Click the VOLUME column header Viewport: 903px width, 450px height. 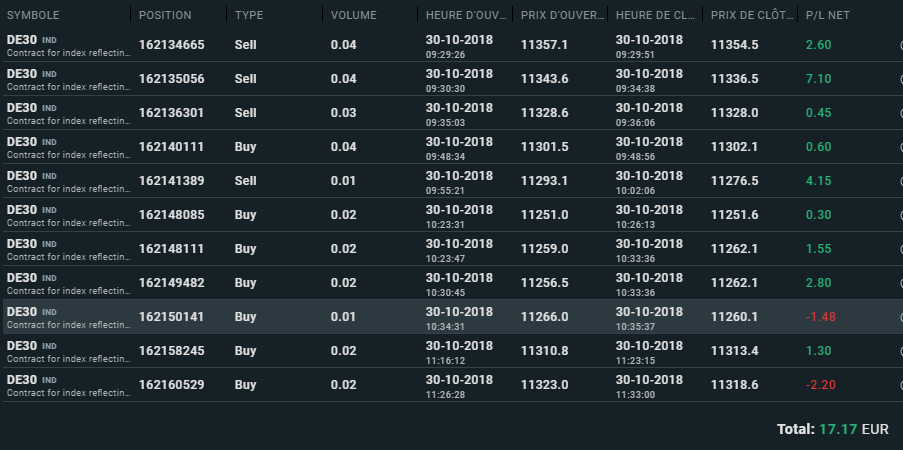click(355, 16)
